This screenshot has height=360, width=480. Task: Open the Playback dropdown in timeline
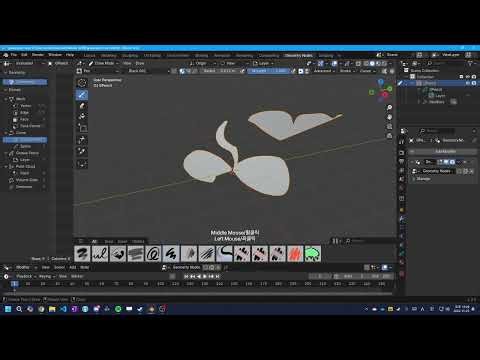pyautogui.click(x=26, y=276)
